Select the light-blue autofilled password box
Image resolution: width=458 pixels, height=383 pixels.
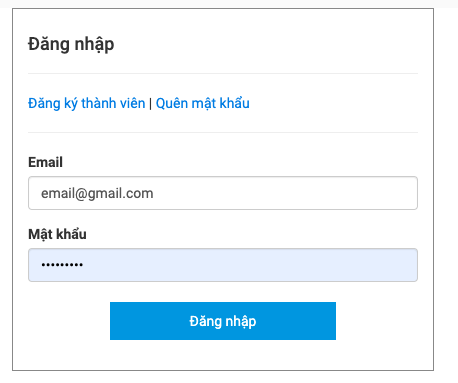(x=223, y=265)
